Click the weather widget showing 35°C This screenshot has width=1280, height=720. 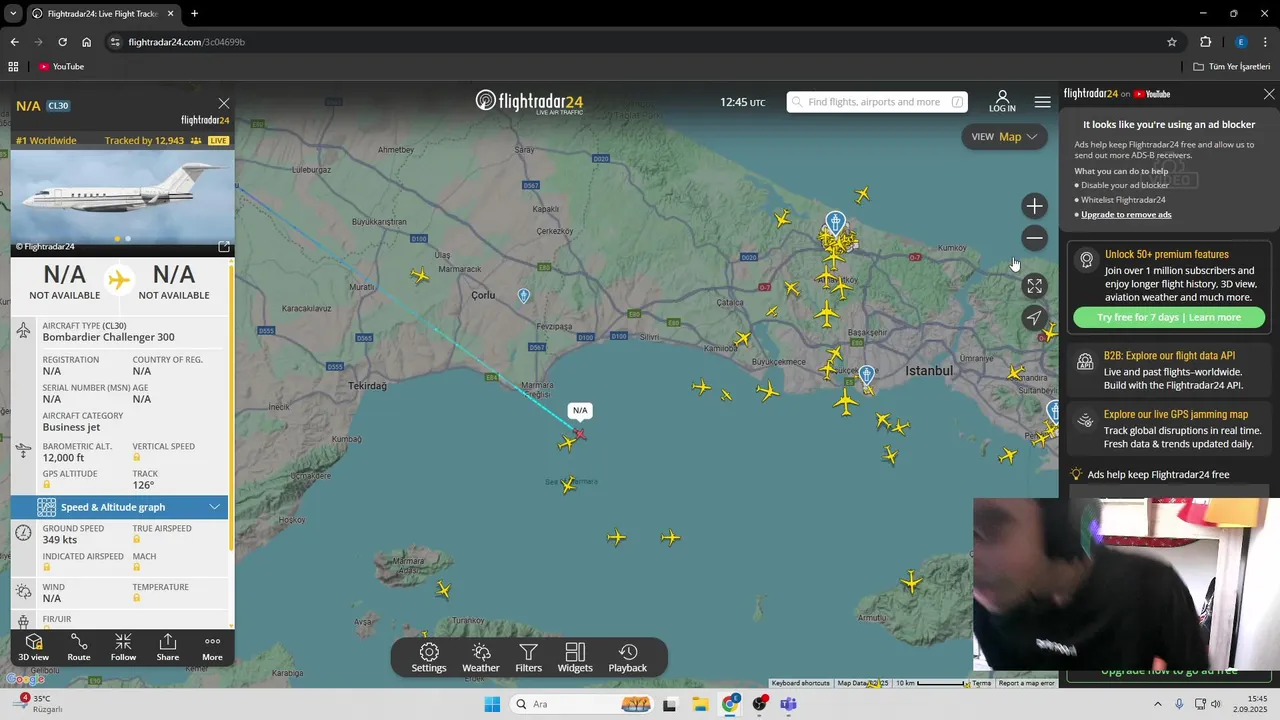point(37,703)
